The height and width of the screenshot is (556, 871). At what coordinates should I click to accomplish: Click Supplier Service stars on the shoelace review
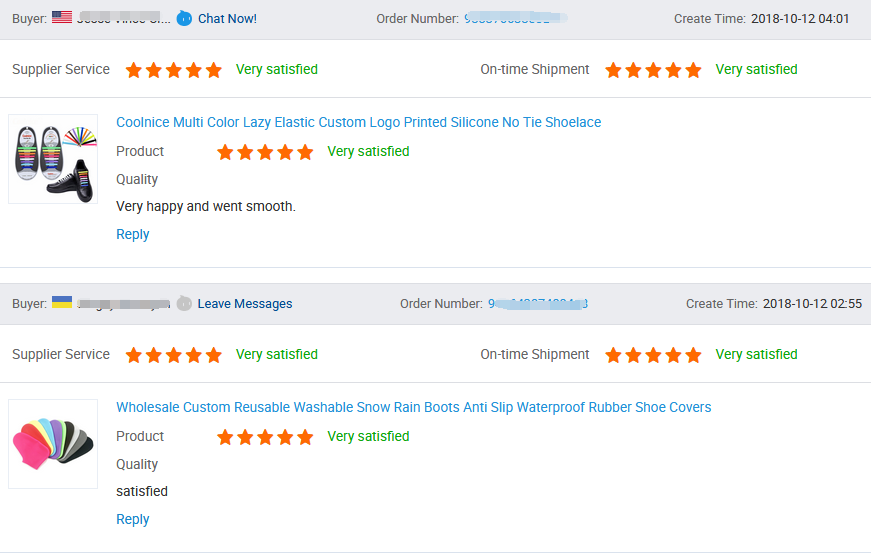click(174, 70)
